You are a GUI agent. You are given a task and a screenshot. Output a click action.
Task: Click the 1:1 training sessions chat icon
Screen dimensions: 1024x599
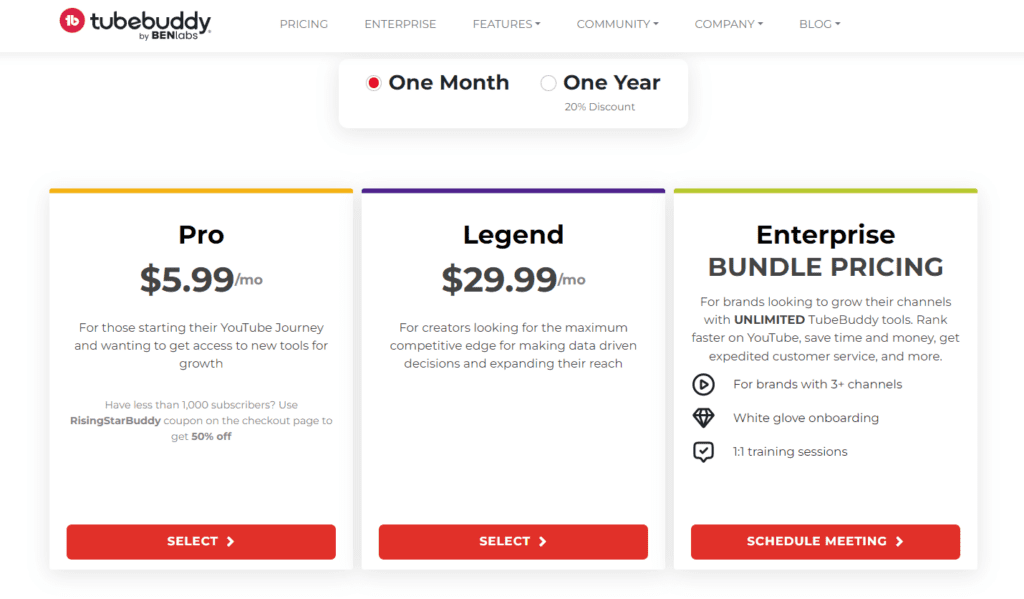tap(703, 452)
